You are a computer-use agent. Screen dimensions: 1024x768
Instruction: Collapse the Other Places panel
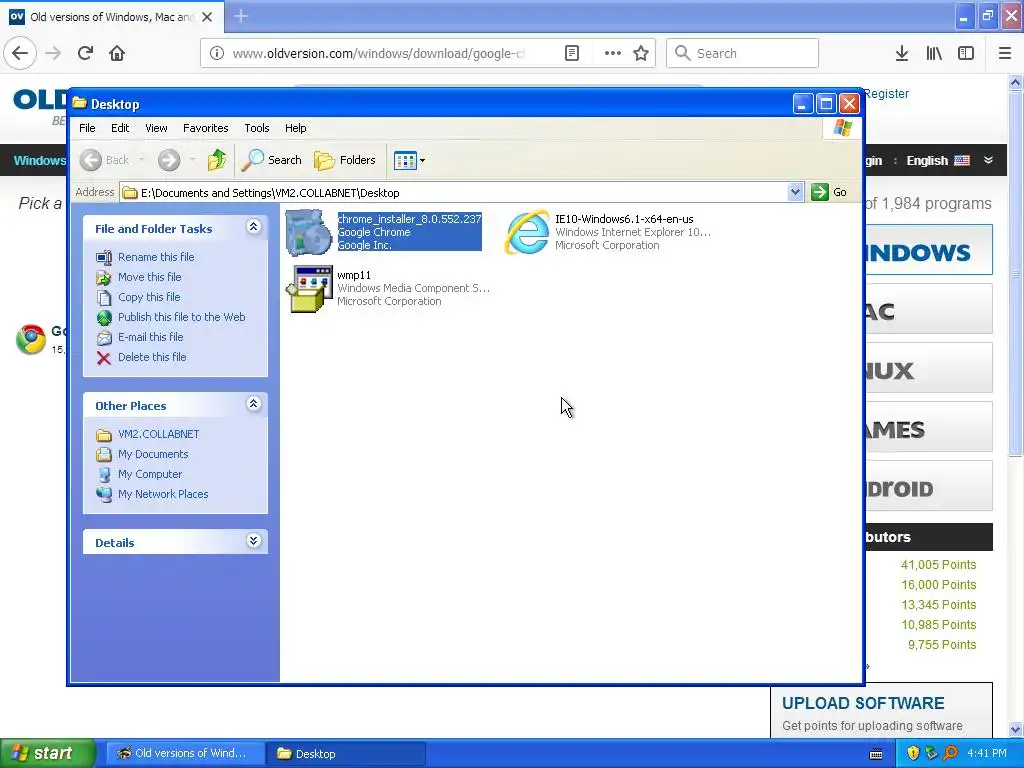[253, 404]
